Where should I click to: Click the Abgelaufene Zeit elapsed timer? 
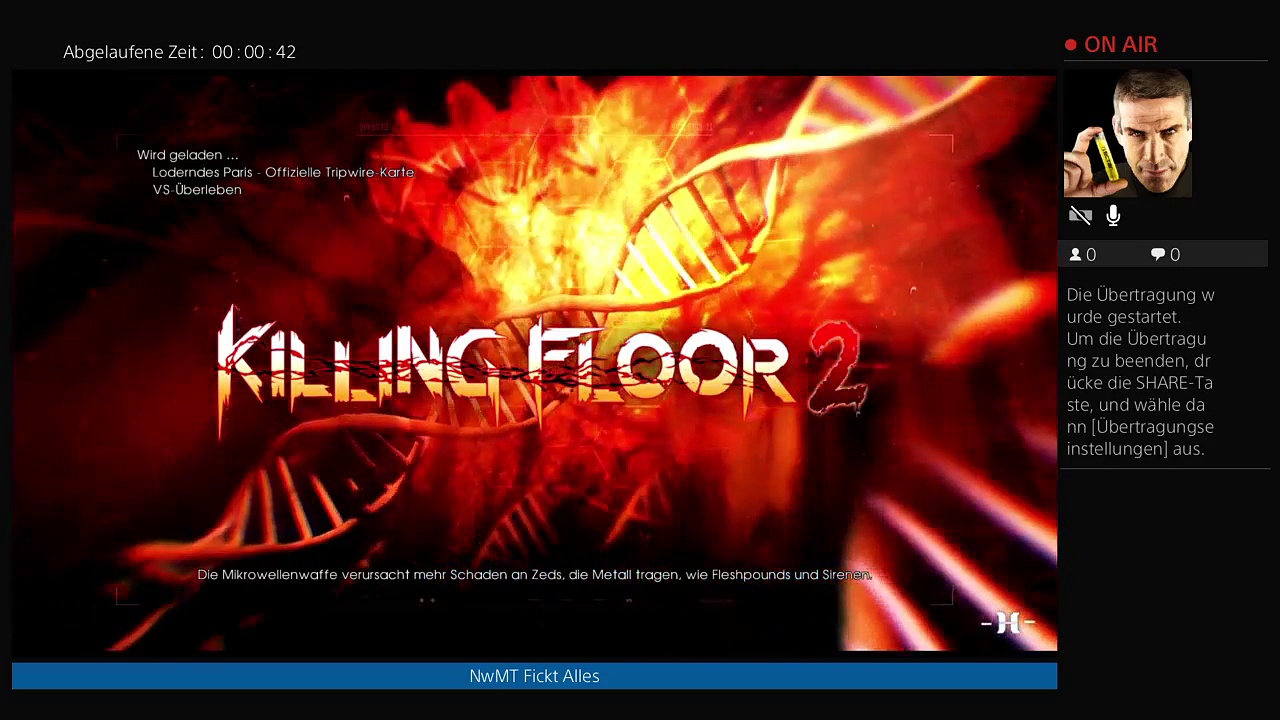point(180,52)
